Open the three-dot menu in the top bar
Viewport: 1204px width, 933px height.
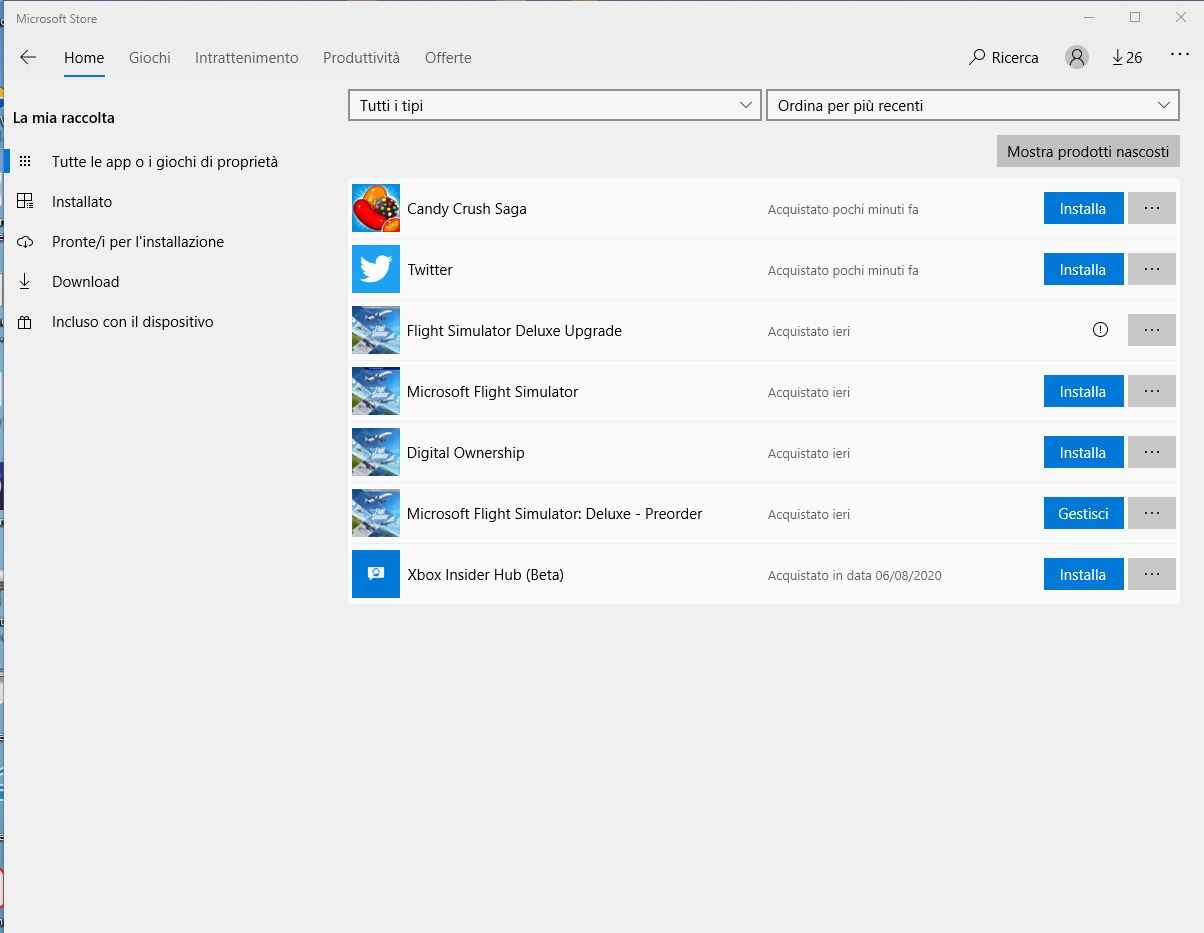pyautogui.click(x=1179, y=57)
